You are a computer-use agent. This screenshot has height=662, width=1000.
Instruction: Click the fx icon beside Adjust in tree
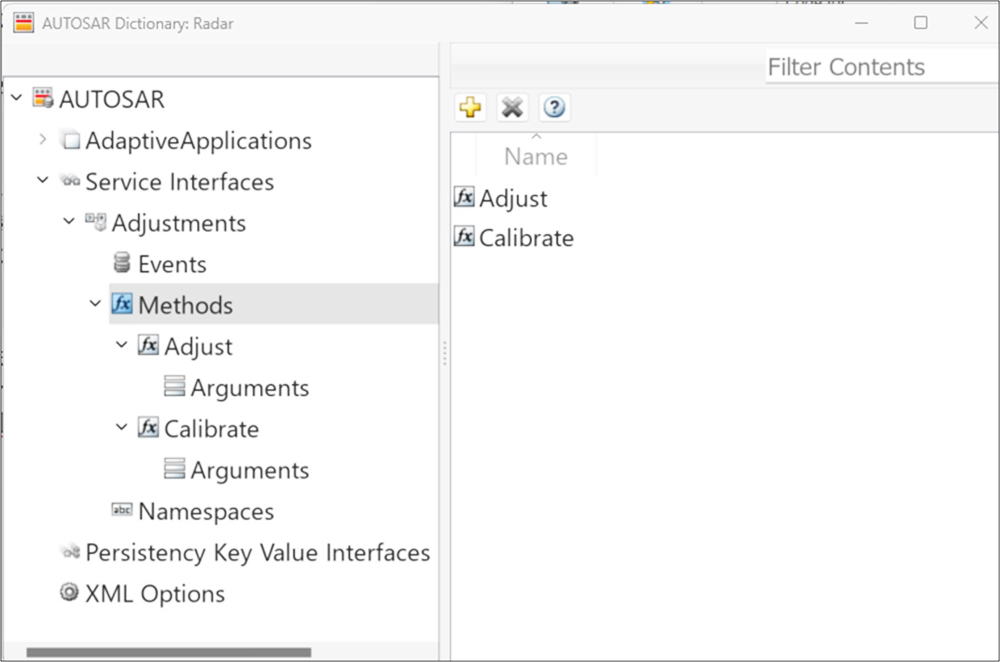pos(148,345)
